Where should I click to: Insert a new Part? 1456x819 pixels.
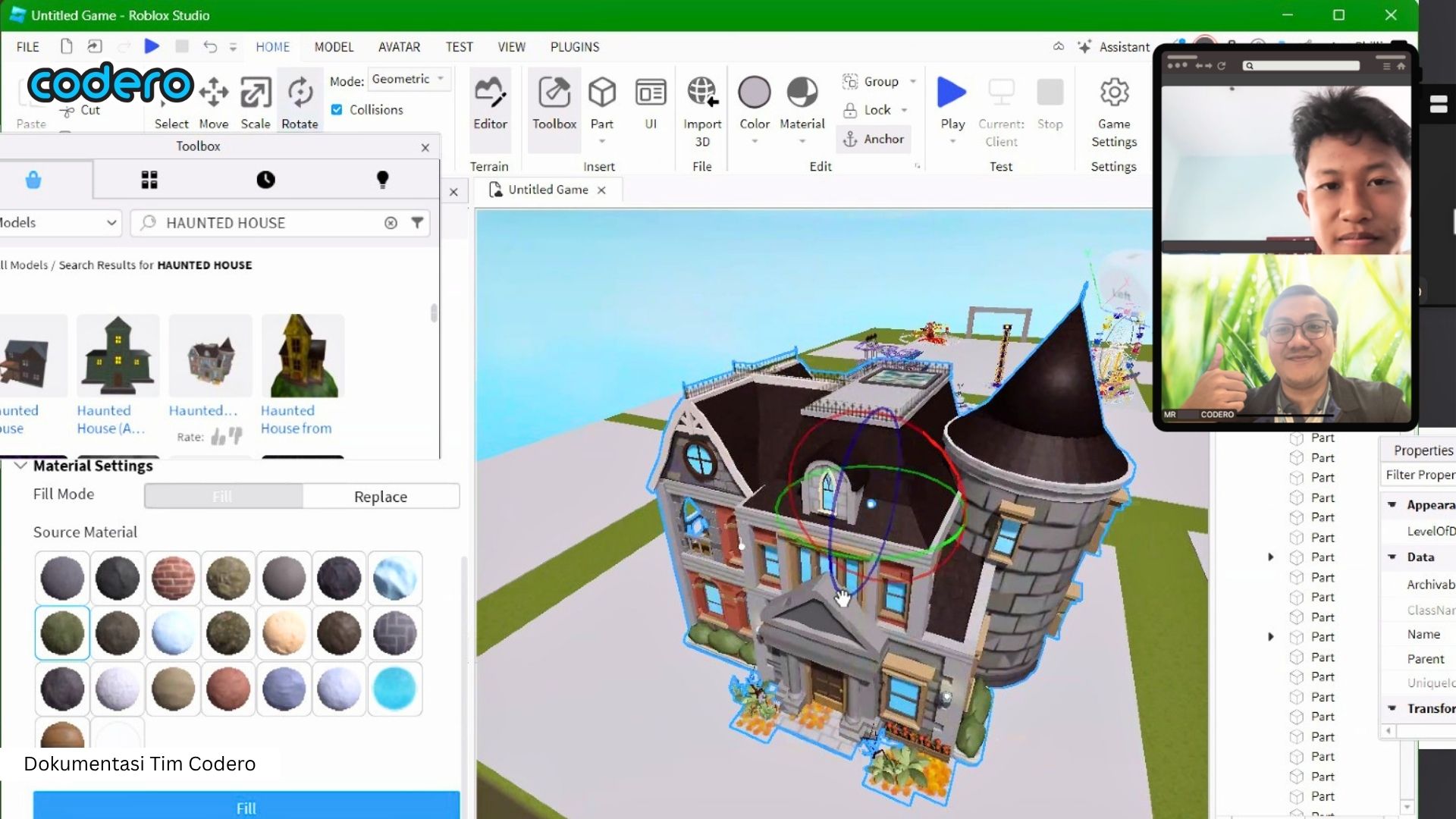[602, 102]
